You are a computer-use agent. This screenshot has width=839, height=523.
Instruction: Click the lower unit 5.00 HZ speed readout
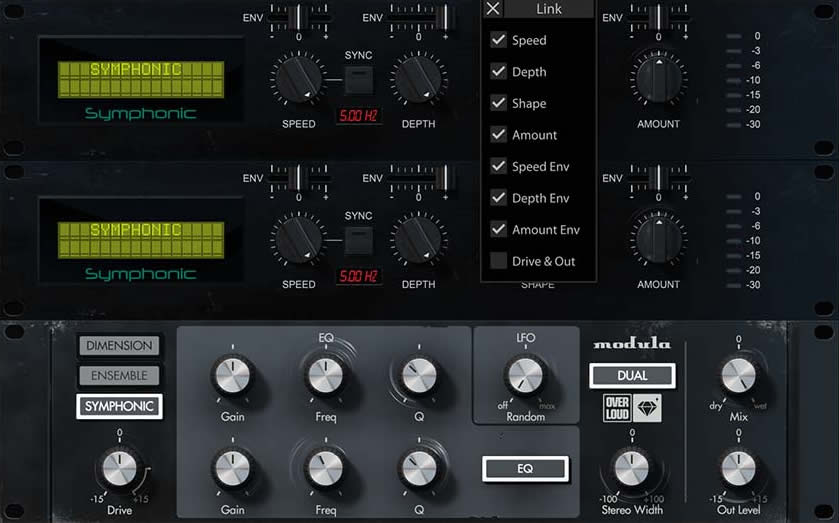(x=359, y=276)
